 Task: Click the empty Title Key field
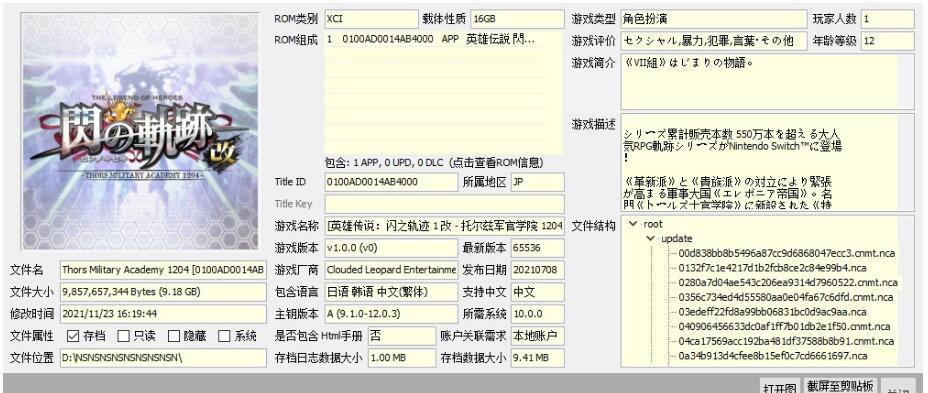tap(444, 204)
